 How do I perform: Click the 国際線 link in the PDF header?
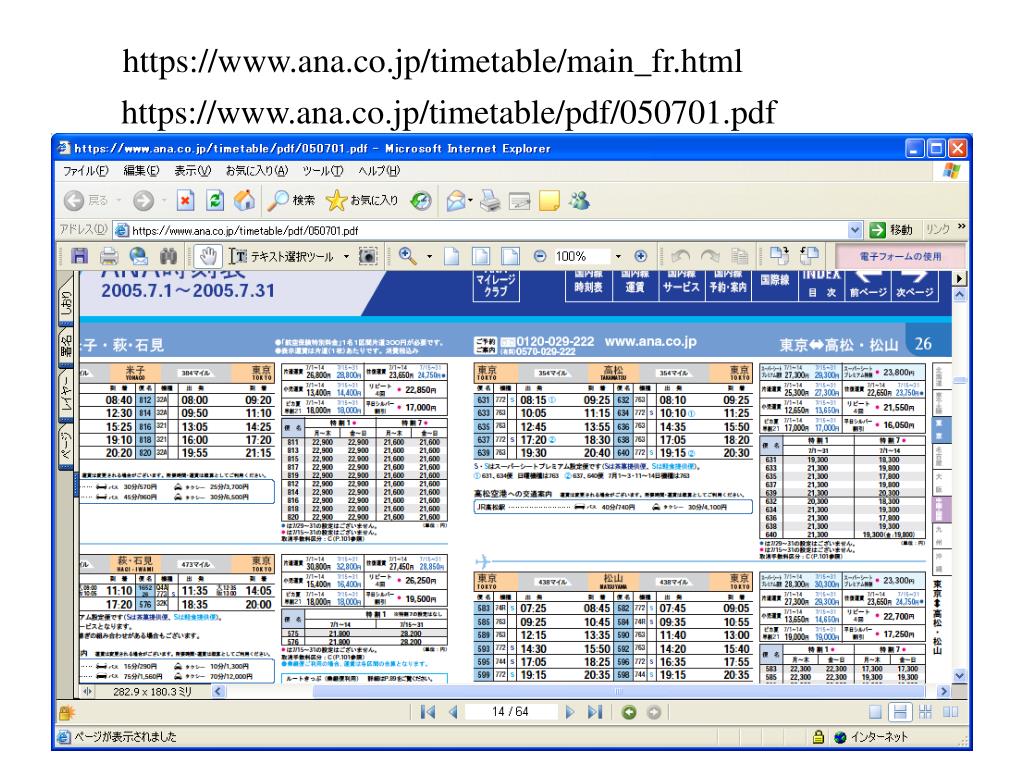(x=775, y=286)
